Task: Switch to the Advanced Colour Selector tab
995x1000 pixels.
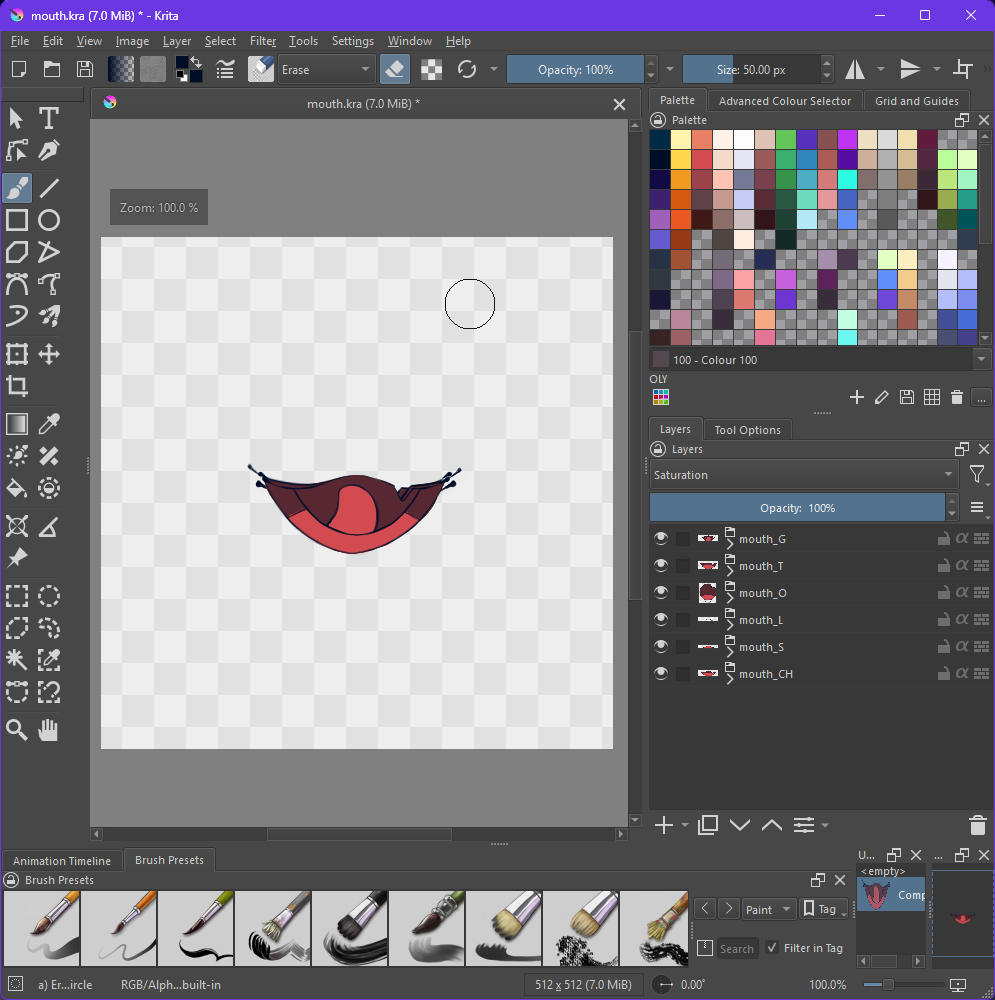Action: (784, 101)
